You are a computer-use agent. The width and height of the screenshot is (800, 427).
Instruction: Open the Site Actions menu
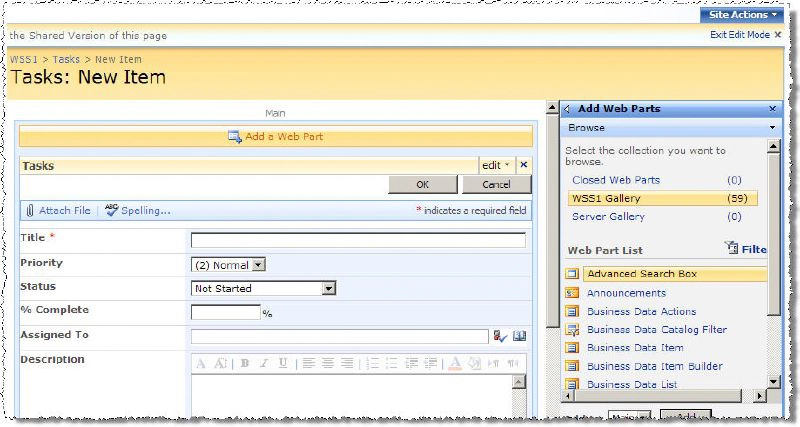(742, 15)
